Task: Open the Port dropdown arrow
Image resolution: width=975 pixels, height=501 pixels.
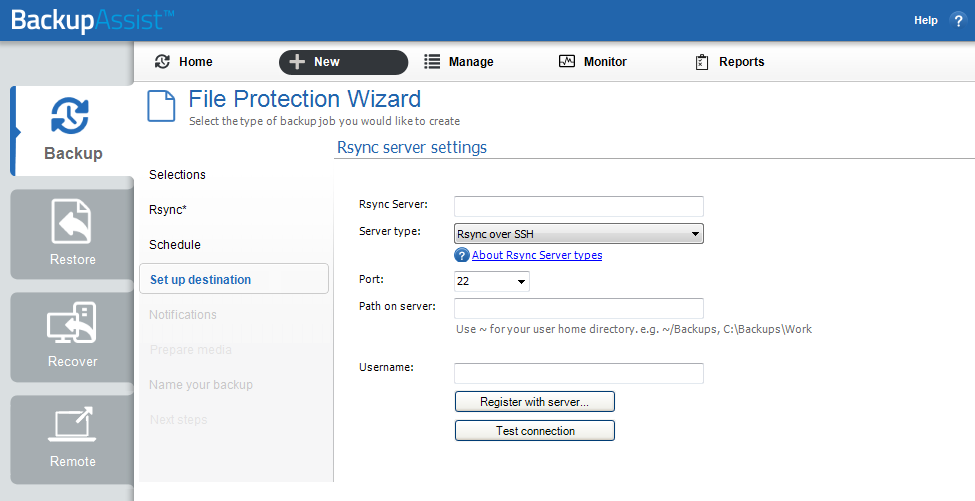Action: point(521,282)
